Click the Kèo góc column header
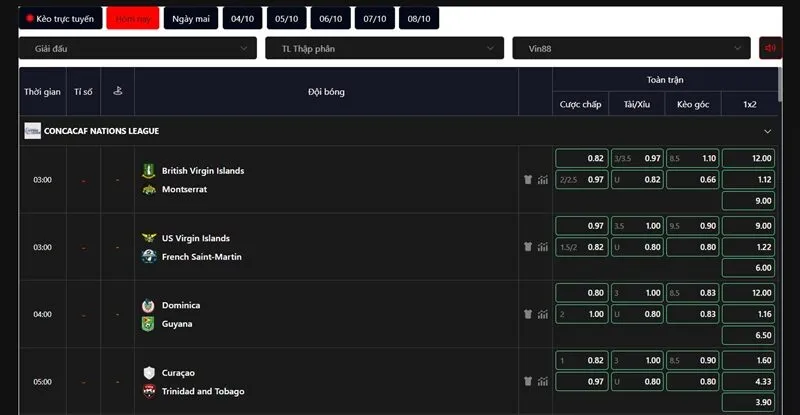This screenshot has height=415, width=800. (x=693, y=104)
